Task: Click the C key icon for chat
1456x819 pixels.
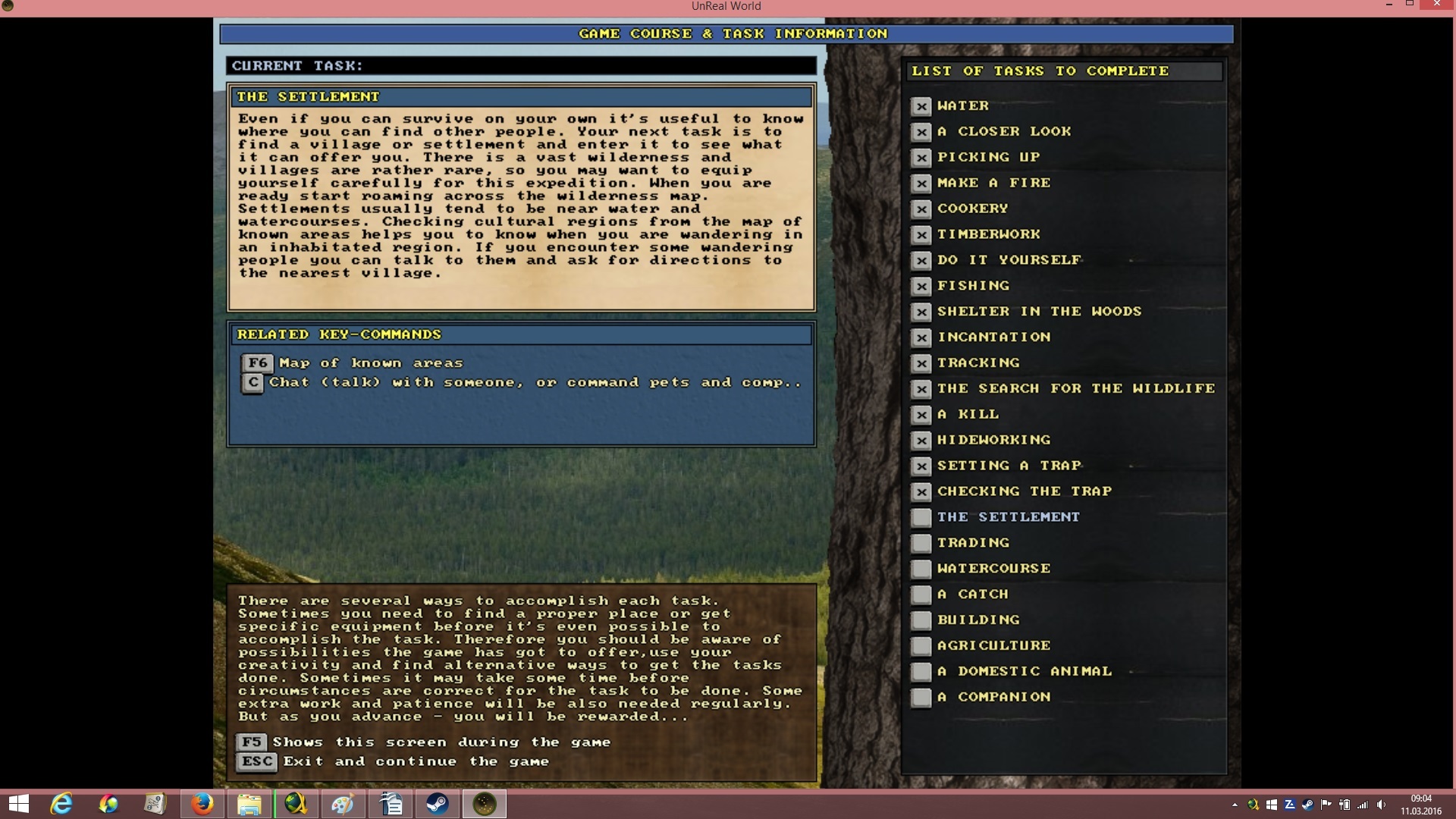Action: (253, 383)
